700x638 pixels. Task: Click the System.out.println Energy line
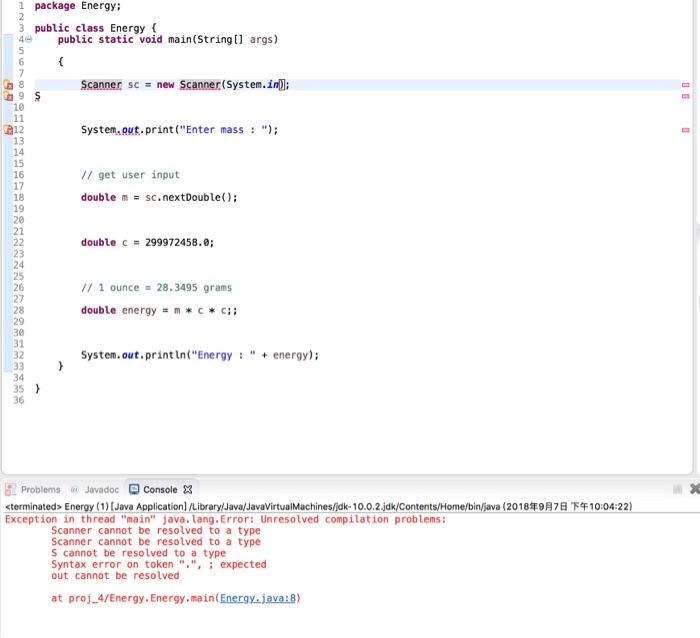(200, 355)
